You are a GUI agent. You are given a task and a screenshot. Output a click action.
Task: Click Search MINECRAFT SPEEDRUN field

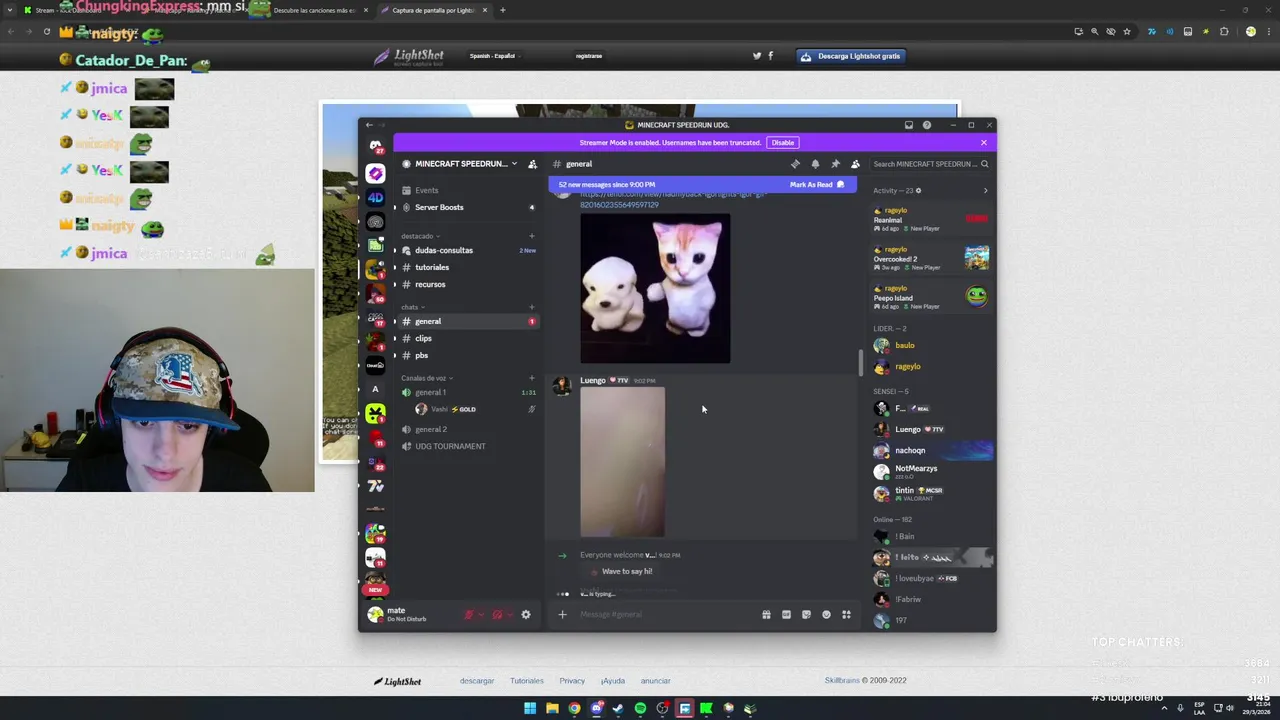coord(930,164)
